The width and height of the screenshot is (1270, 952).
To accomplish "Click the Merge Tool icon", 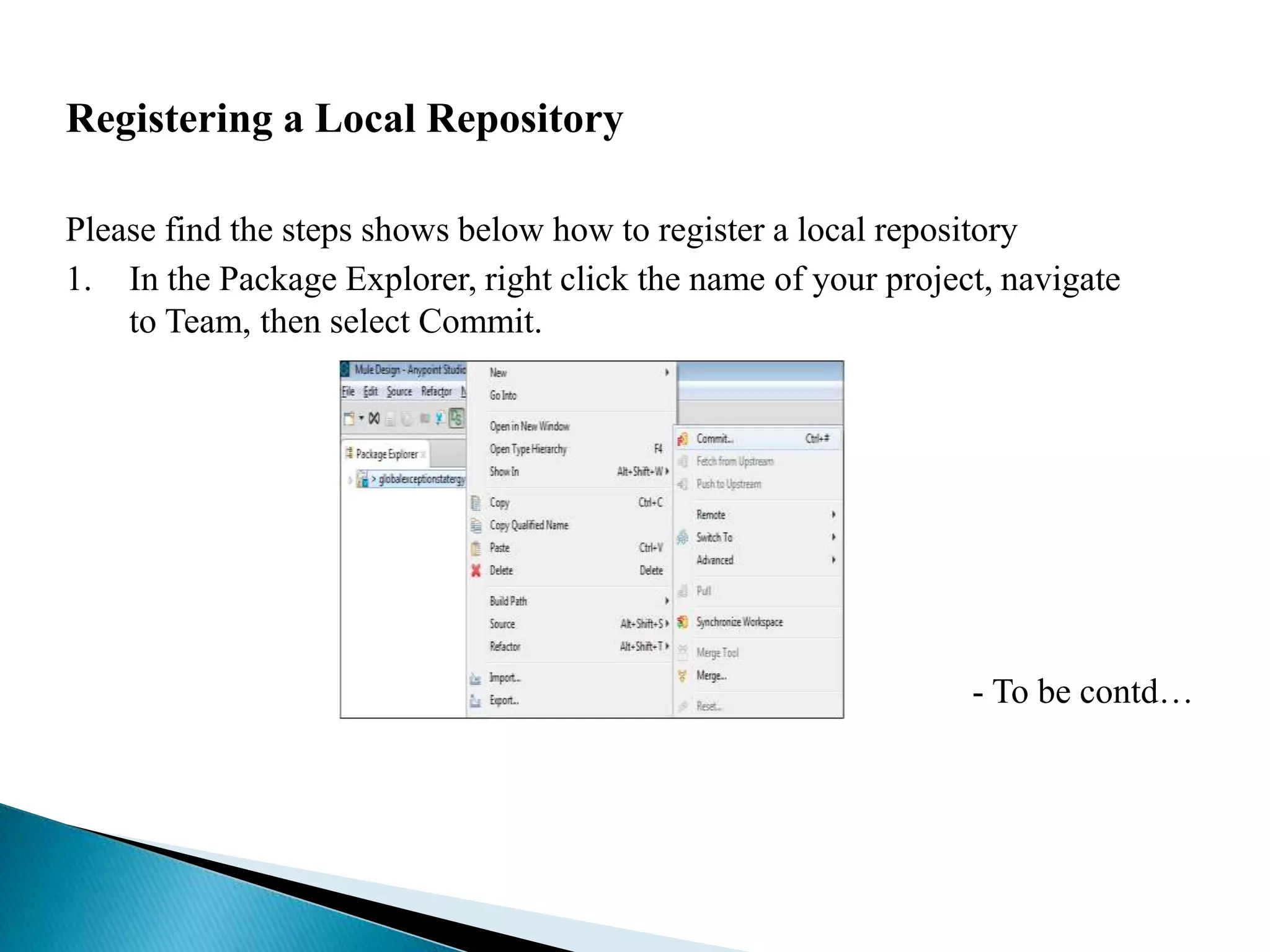I will 683,651.
